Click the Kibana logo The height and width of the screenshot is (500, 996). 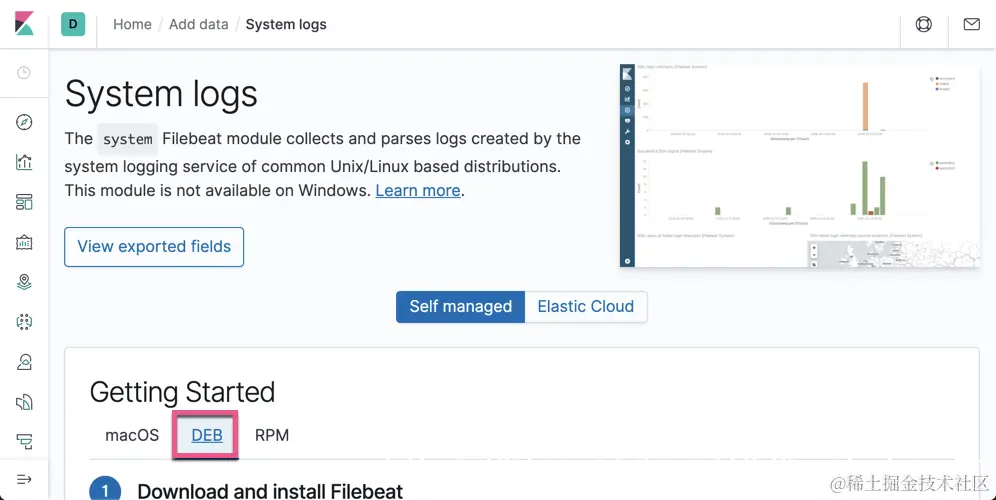(24, 24)
